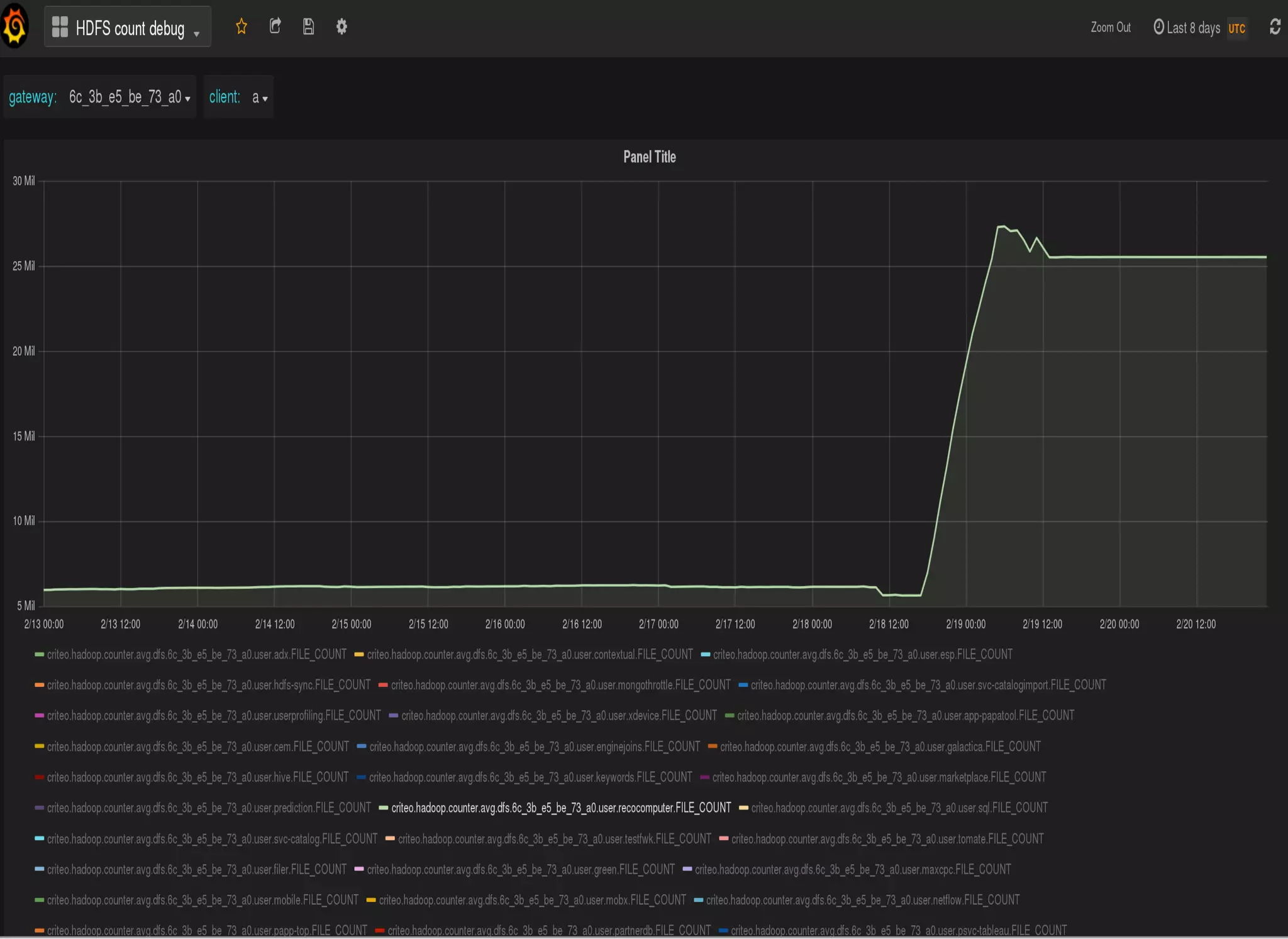
Task: Click Zoom Out time range
Action: point(1110,28)
